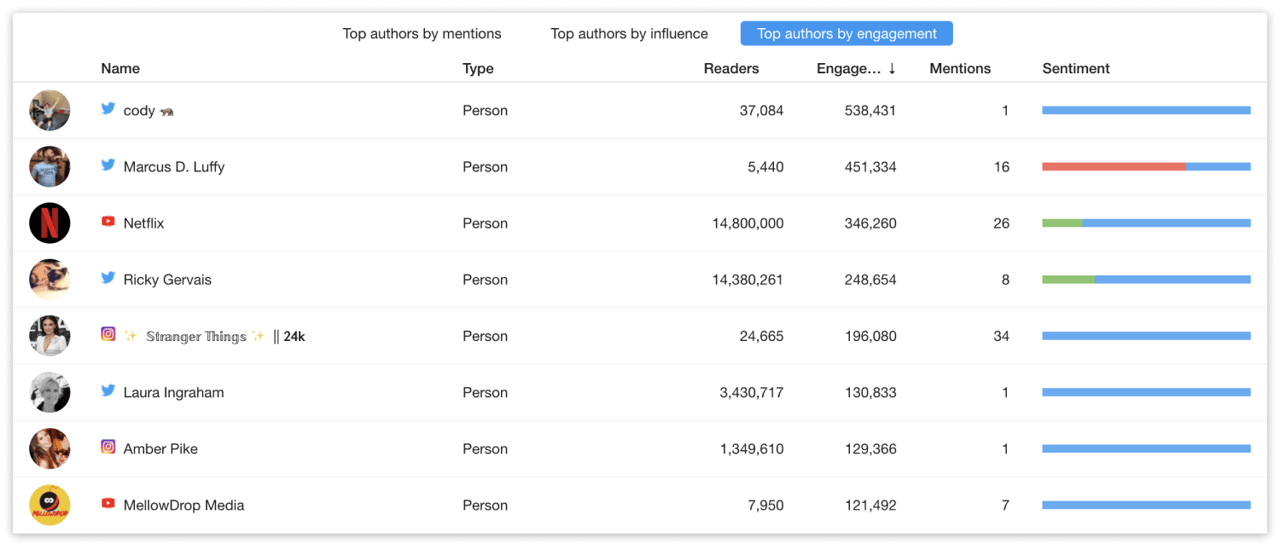Click the Instagram icon beside Stranger Things
This screenshot has height=549, width=1280.
(108, 335)
